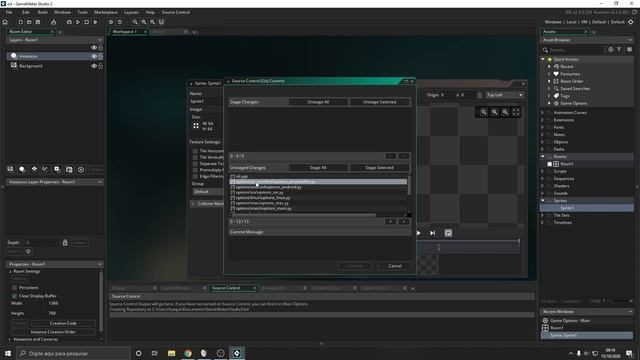The width and height of the screenshot is (640, 360).
Task: Expand Objects folder in Asset Browser
Action: tap(543, 142)
